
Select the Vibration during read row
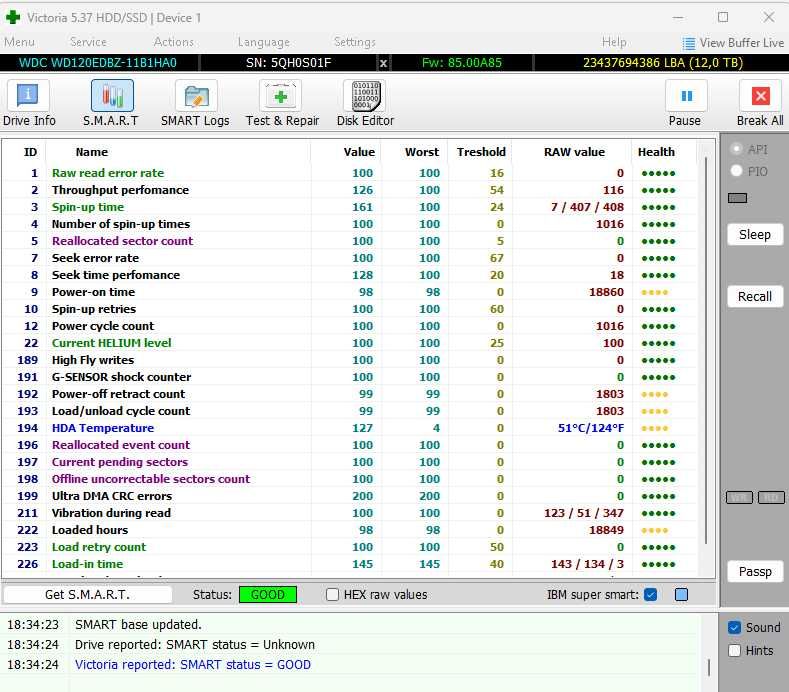[x=350, y=513]
